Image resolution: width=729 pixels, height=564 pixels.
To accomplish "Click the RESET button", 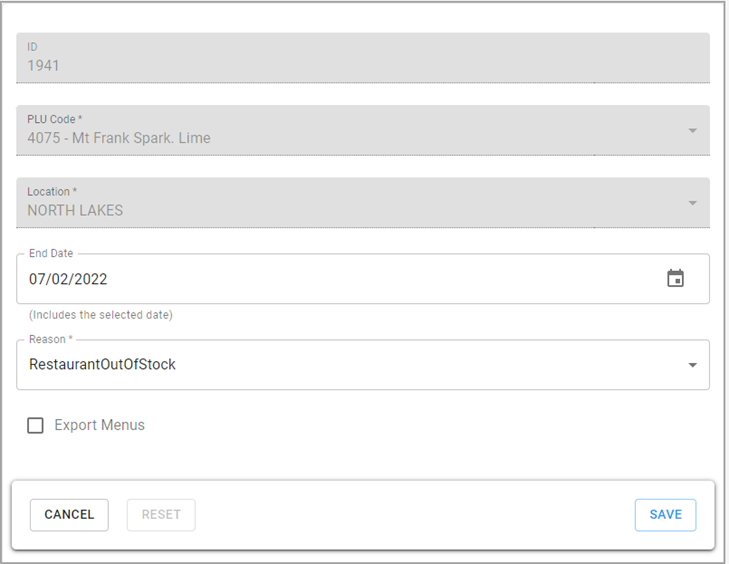I will (161, 515).
